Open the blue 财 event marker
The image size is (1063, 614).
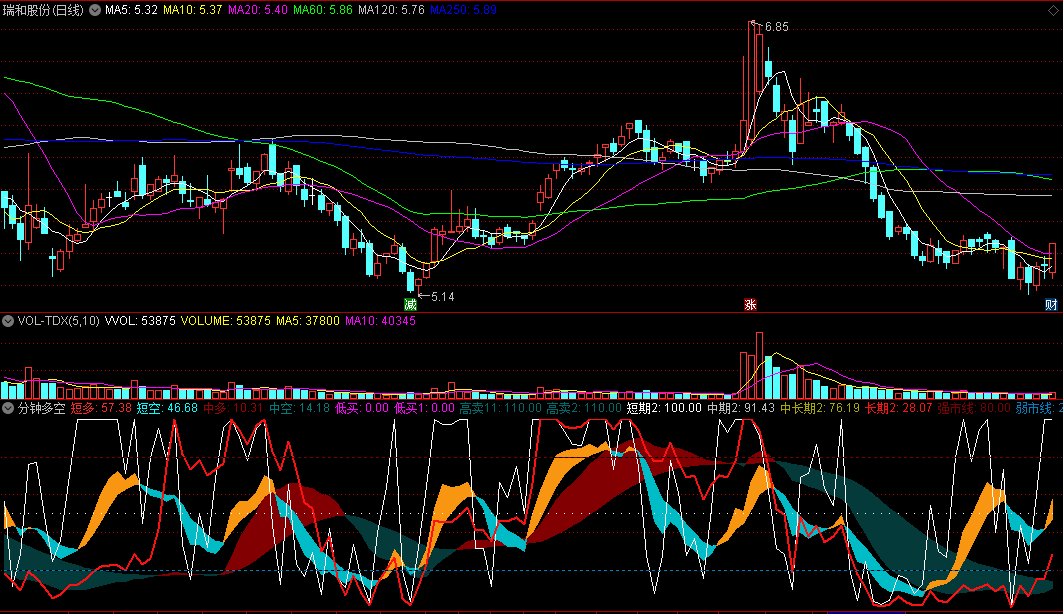(1051, 304)
